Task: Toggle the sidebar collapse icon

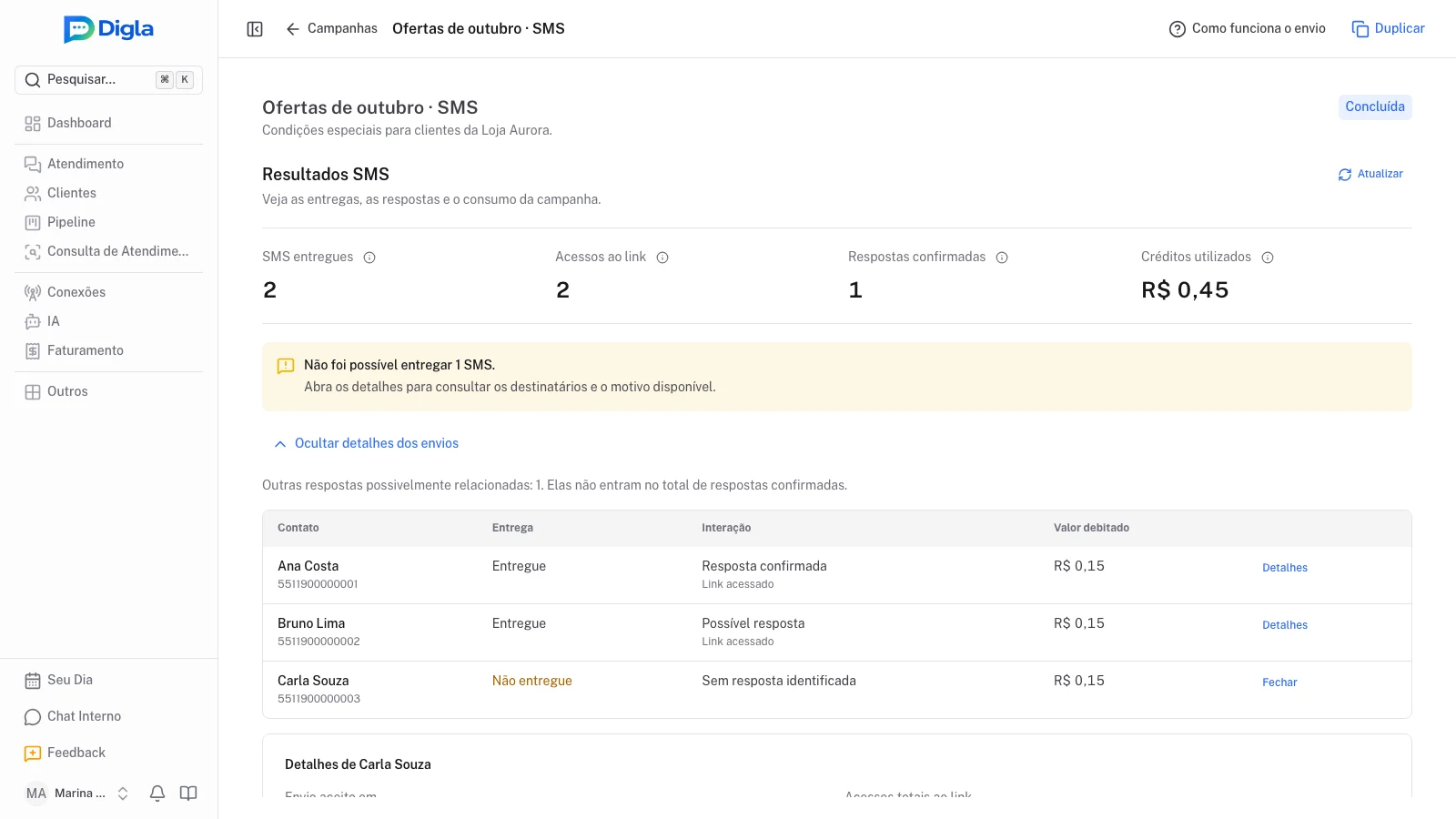Action: pyautogui.click(x=255, y=29)
